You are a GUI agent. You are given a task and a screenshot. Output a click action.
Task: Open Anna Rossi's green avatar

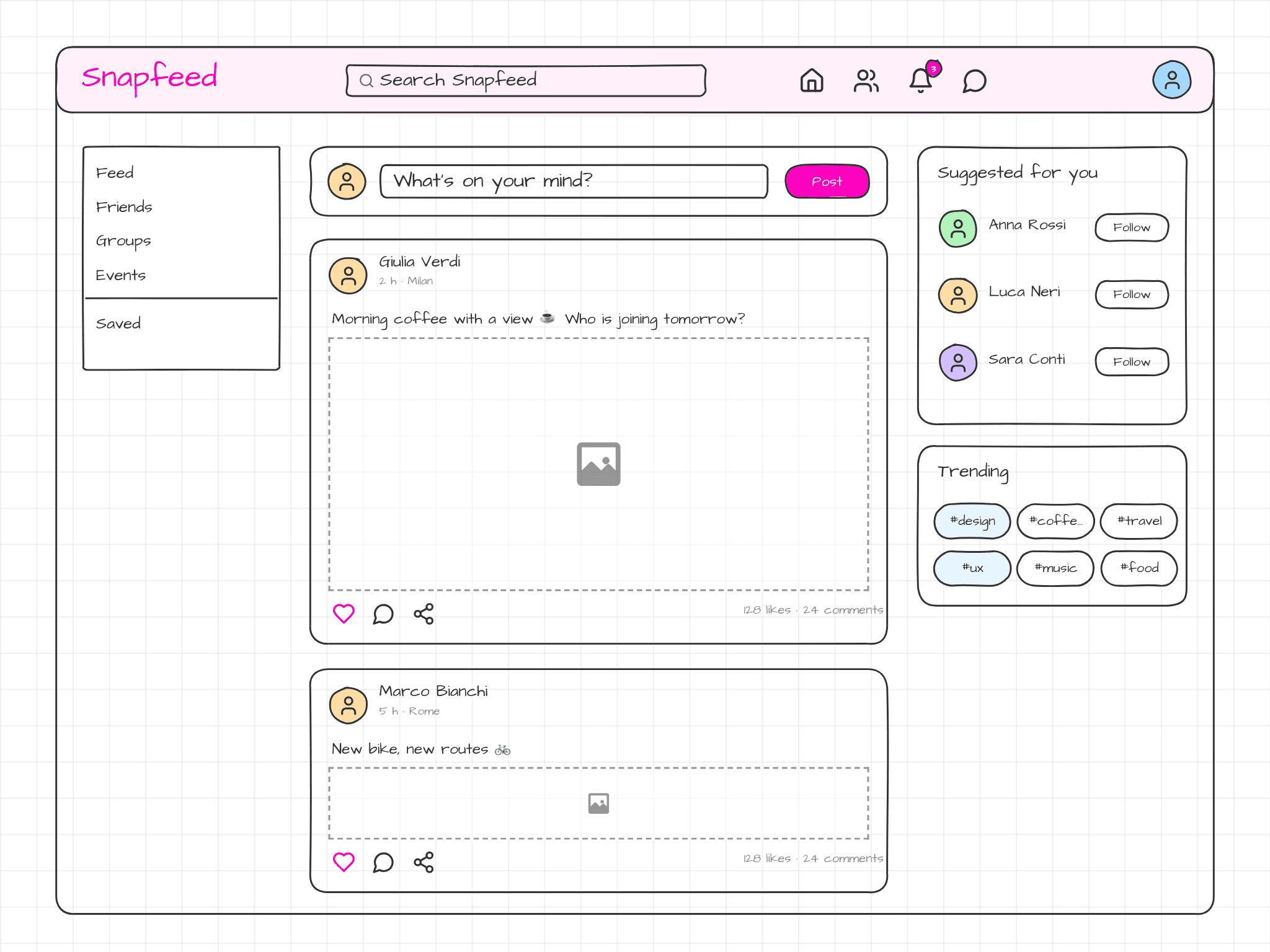pos(957,229)
